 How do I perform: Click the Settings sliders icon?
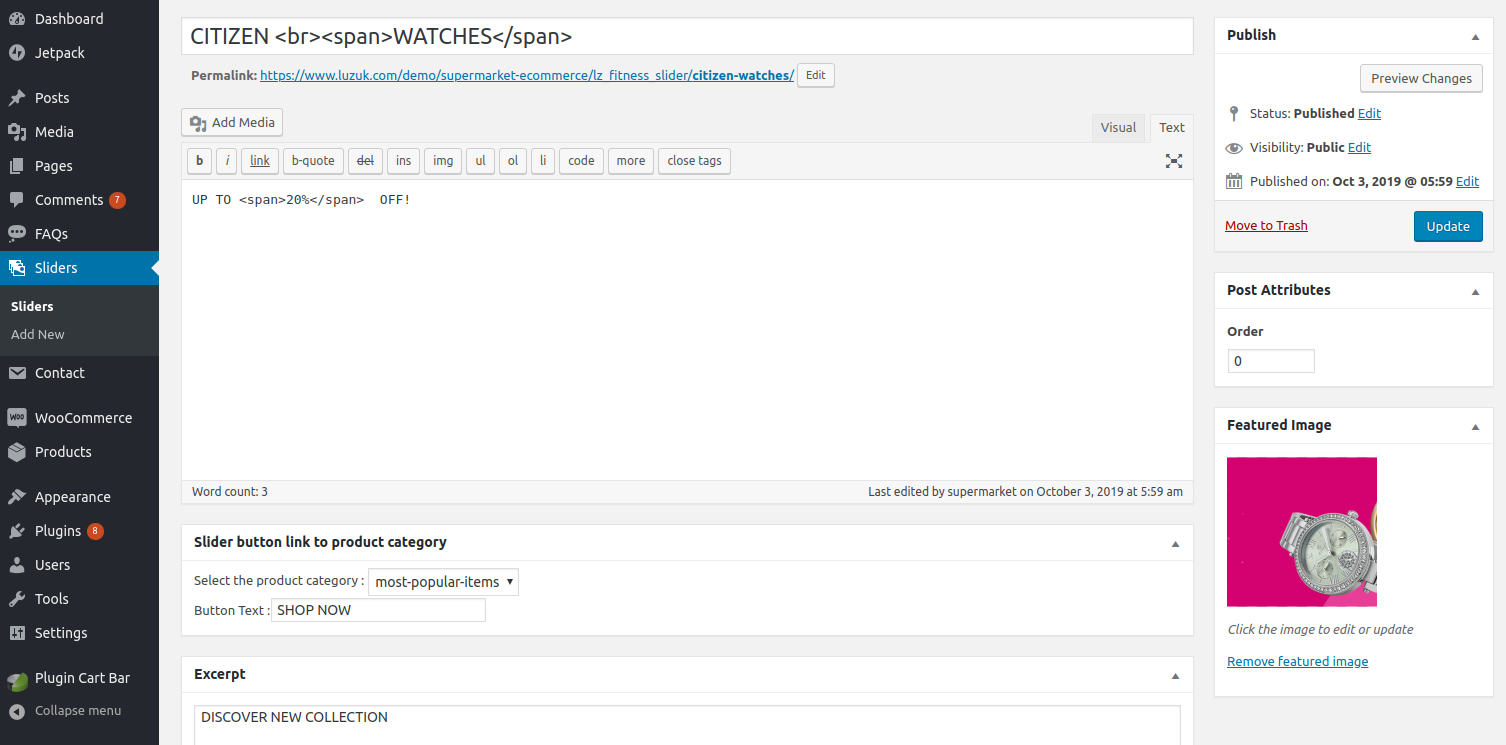[17, 633]
